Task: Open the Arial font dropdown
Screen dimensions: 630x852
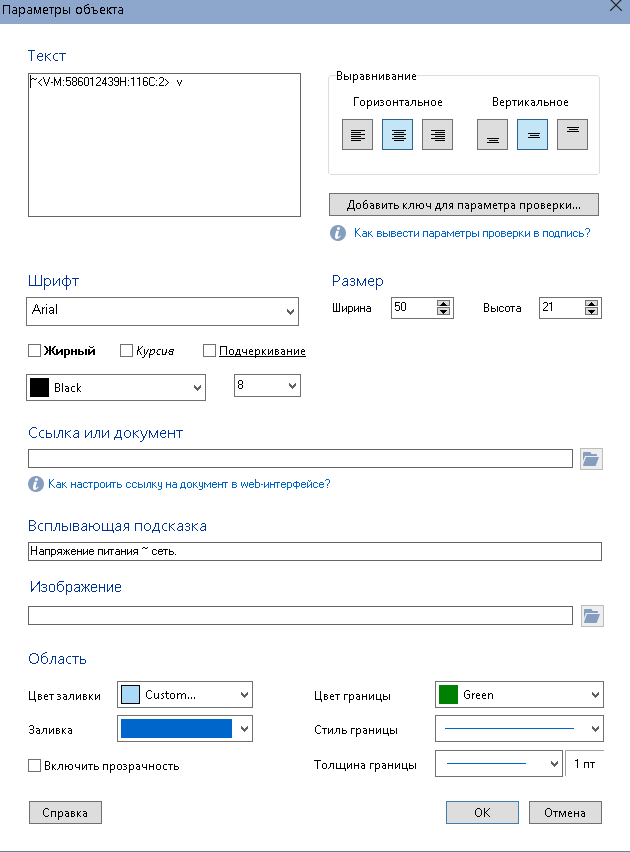Action: [x=162, y=311]
